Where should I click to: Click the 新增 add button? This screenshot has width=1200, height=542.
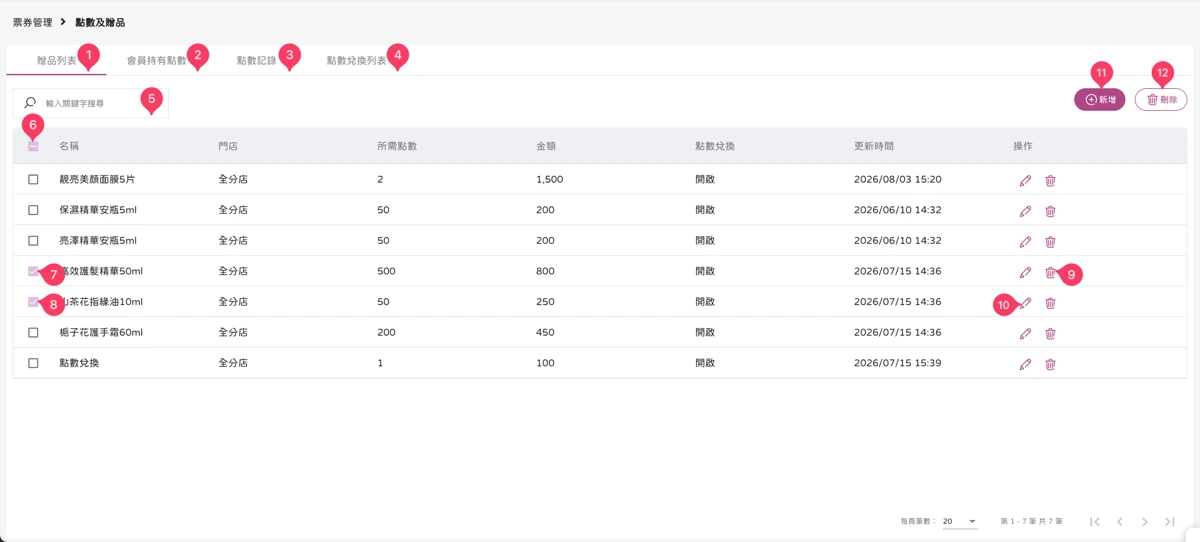(x=1100, y=100)
